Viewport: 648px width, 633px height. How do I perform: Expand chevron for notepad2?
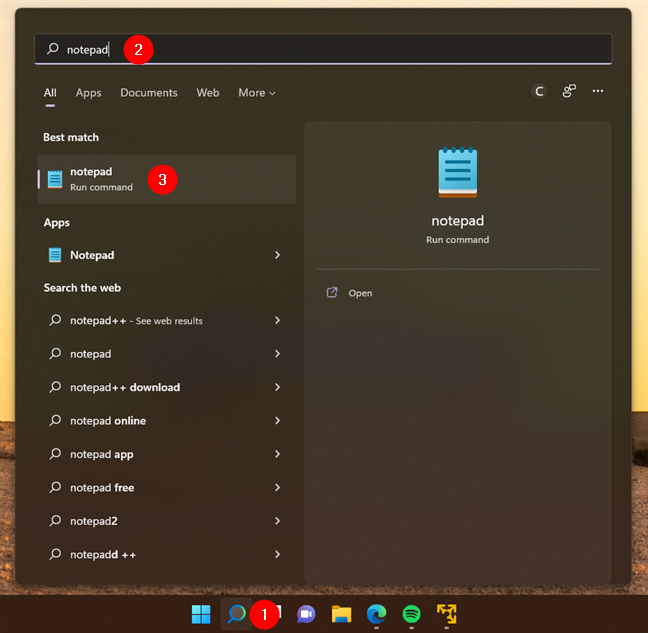pos(277,521)
